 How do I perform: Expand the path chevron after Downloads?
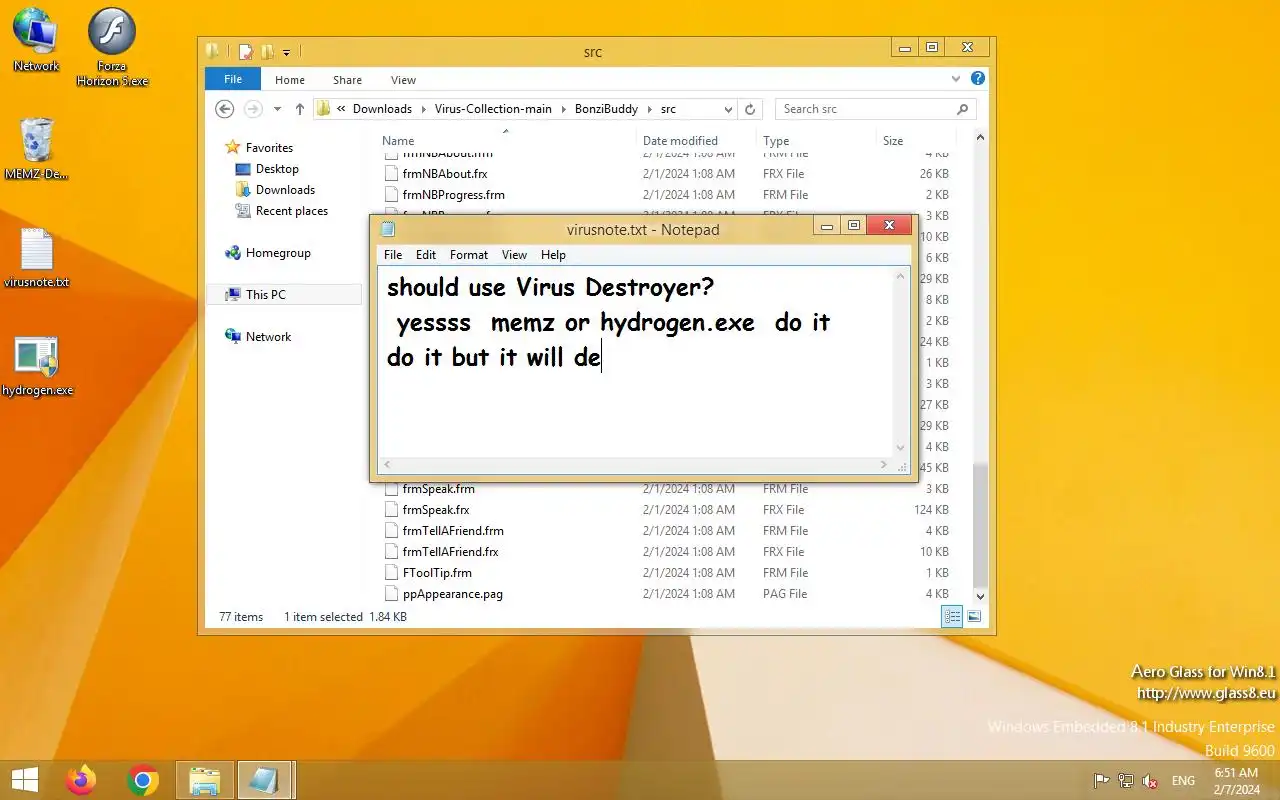(423, 109)
